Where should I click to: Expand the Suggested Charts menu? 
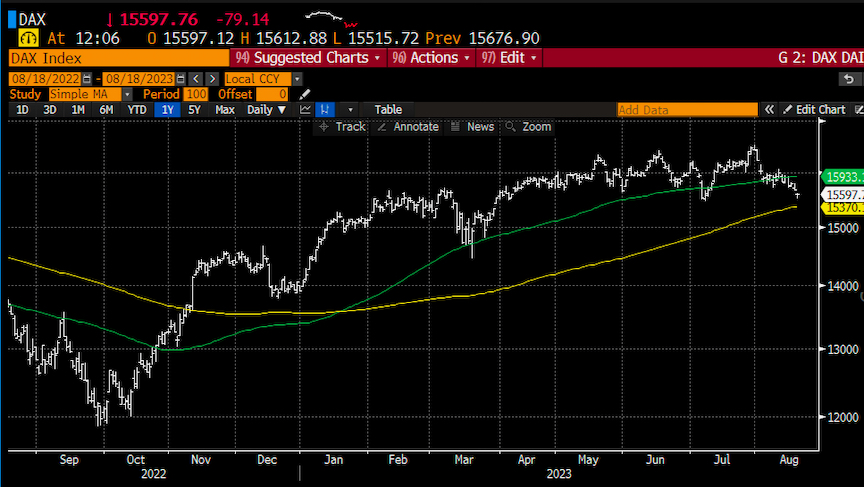pyautogui.click(x=308, y=58)
